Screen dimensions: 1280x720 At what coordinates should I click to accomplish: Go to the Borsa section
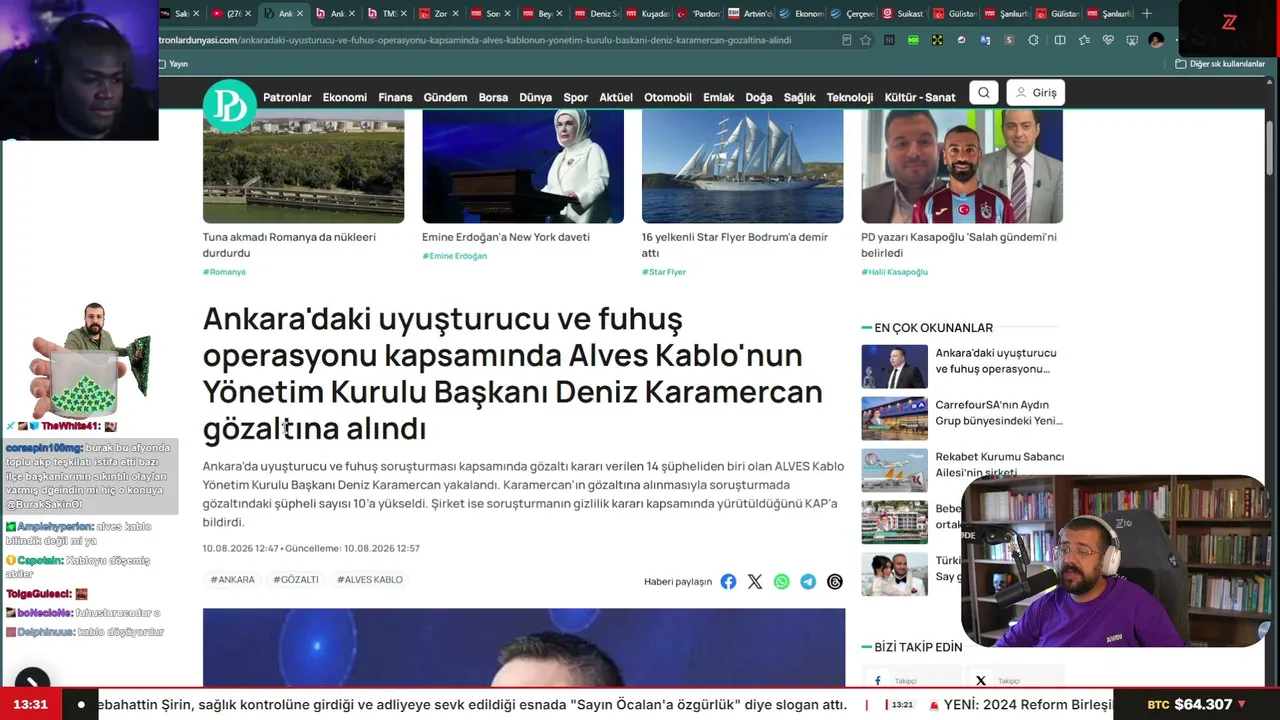pyautogui.click(x=493, y=97)
